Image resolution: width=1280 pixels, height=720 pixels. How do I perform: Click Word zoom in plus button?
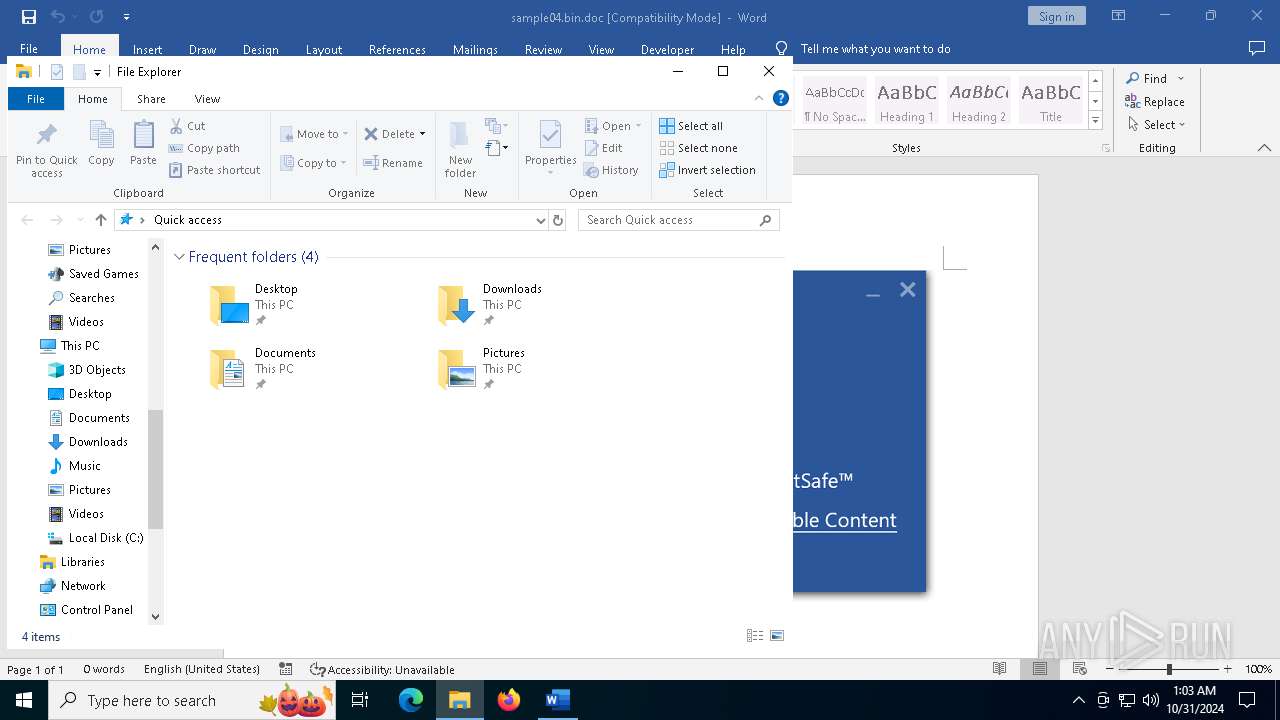tap(1227, 669)
